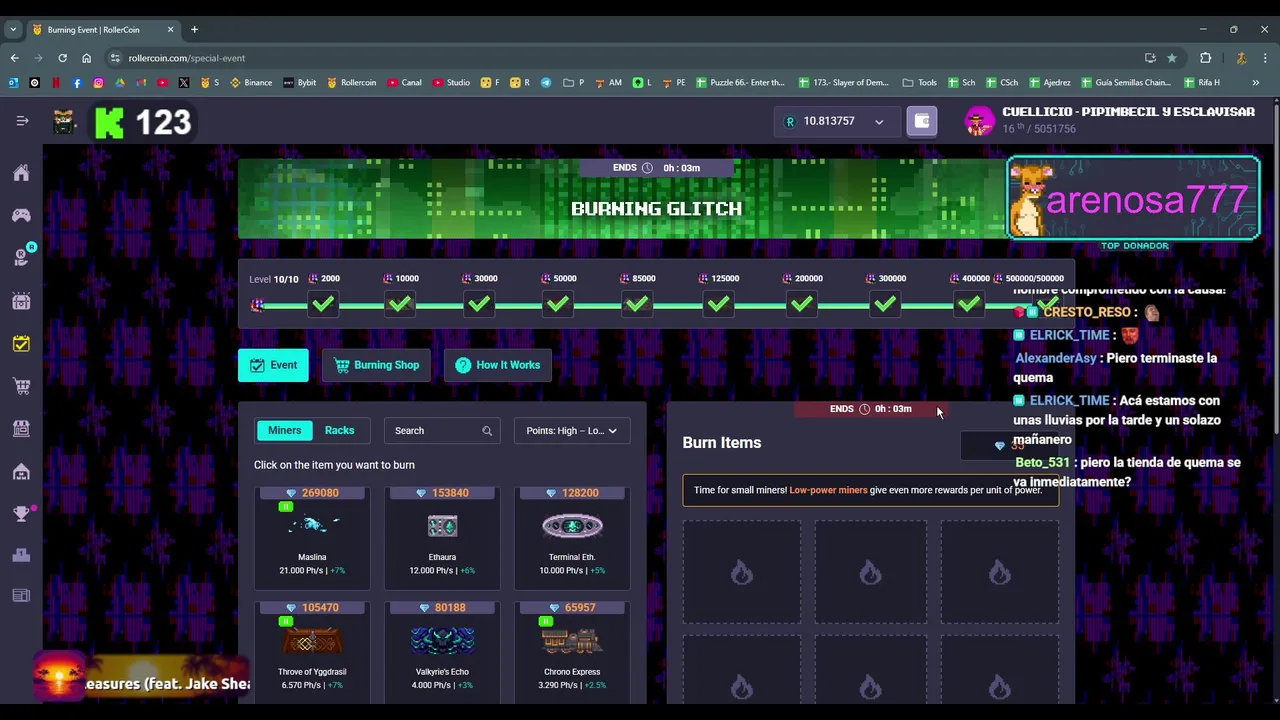Select the Throne of Yggdrasil miner
The height and width of the screenshot is (720, 1280).
[312, 650]
